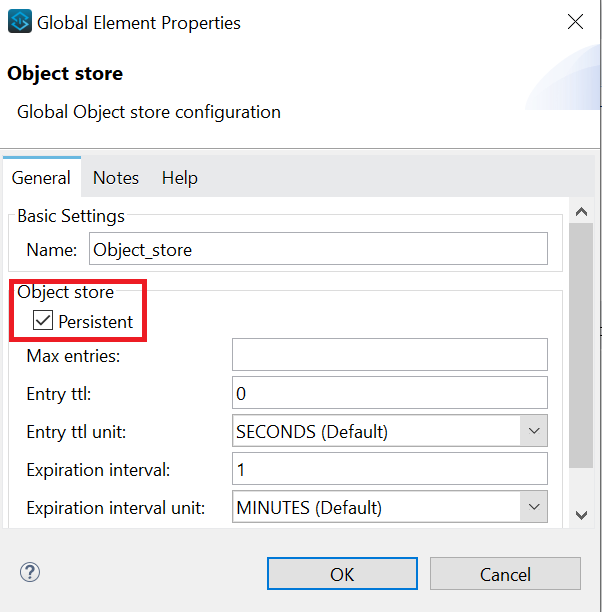Screen dimensions: 602x612
Task: Open the Help tab
Action: [x=180, y=178]
